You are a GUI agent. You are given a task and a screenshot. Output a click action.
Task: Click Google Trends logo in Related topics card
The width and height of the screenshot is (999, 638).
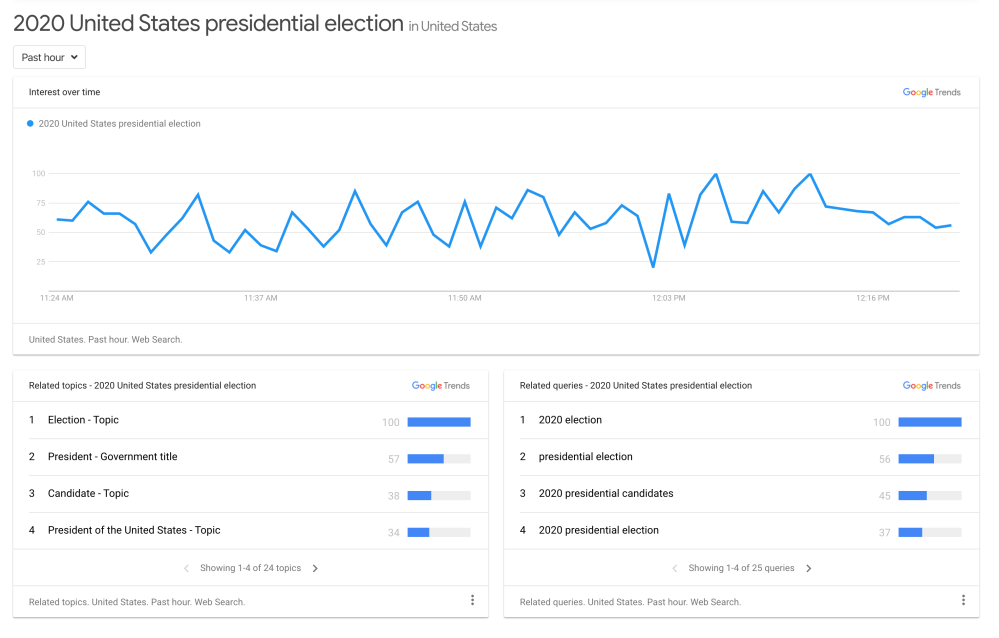[x=440, y=385]
